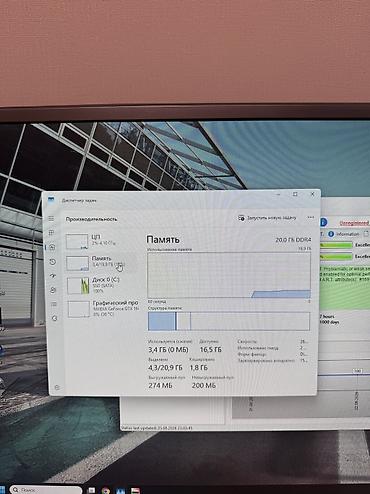Open the red-white app icon on taskbar
This screenshot has width=370, height=494.
(135, 491)
